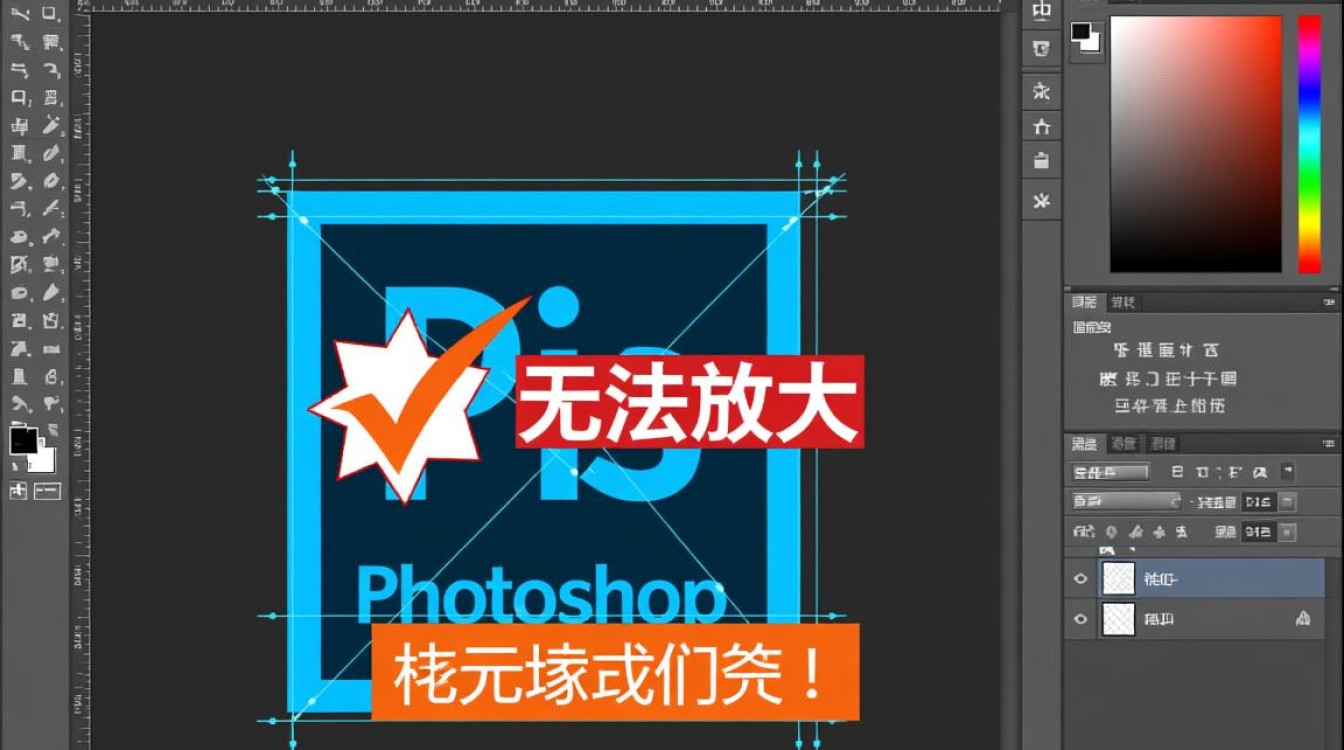Screen dimensions: 1344x750
Task: Toggle visibility of the bottom layer
Action: point(1080,619)
